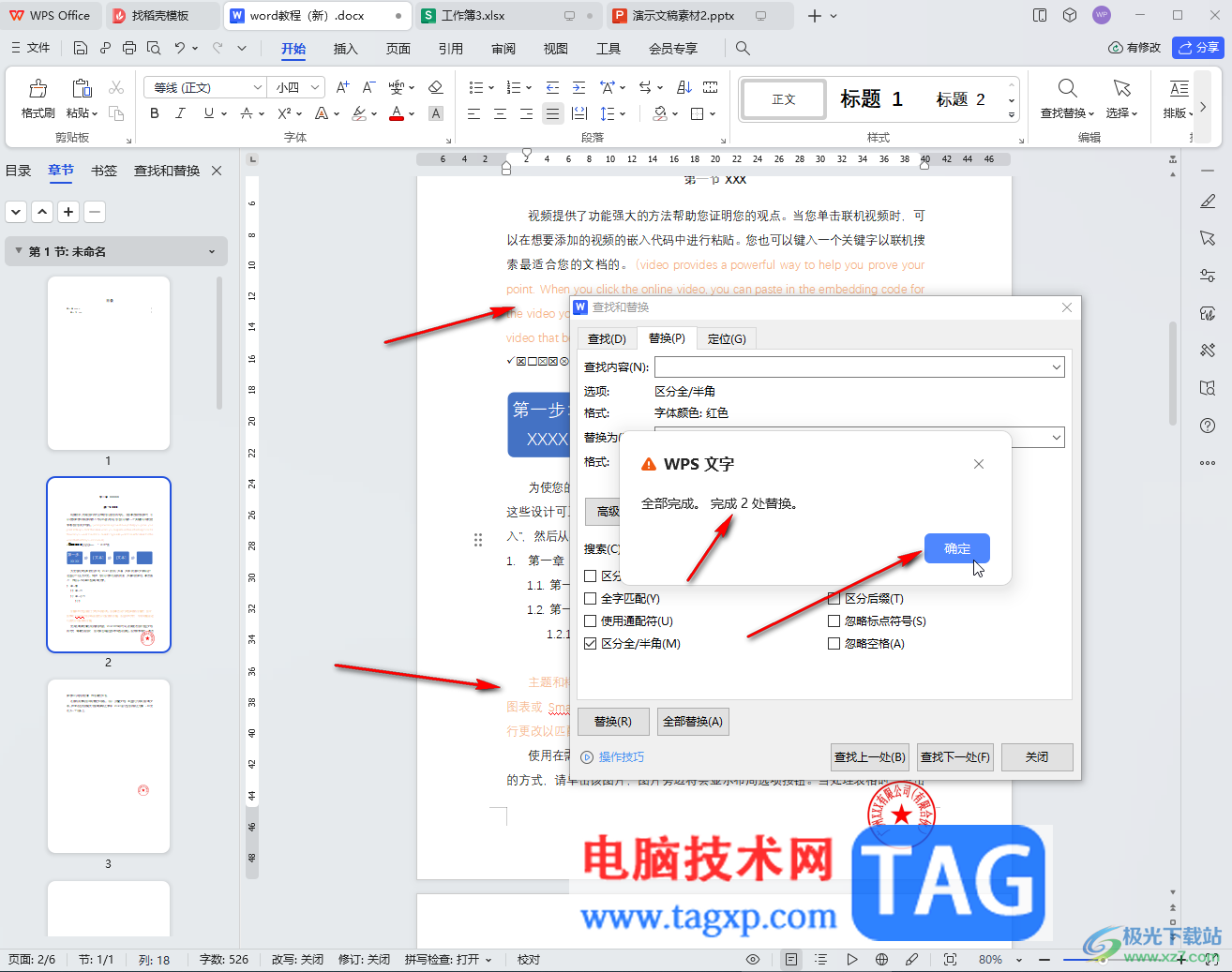Click the center alignment icon
Viewport: 1232px width, 972px height.
point(501,113)
